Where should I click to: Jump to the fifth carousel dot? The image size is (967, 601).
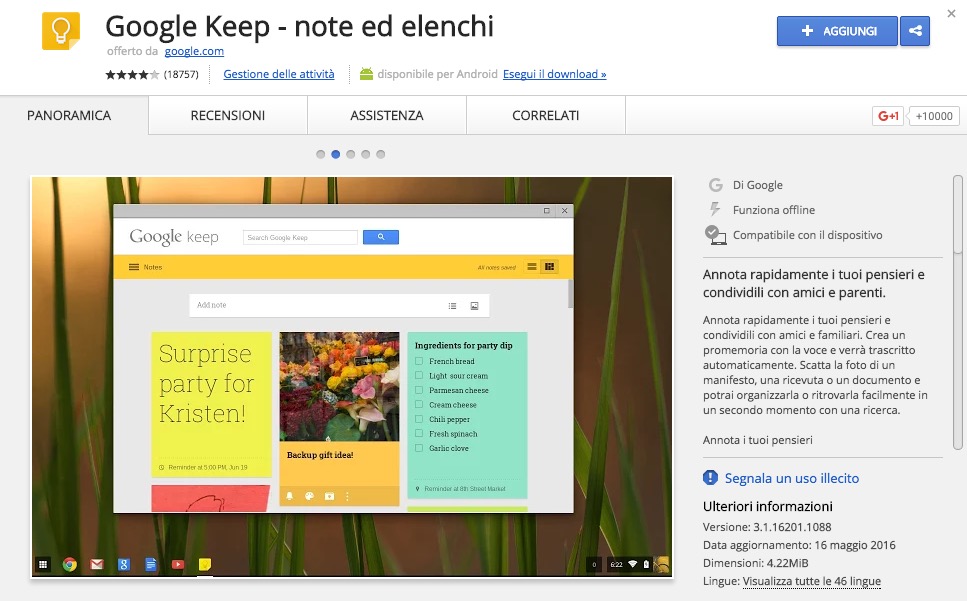coord(381,154)
